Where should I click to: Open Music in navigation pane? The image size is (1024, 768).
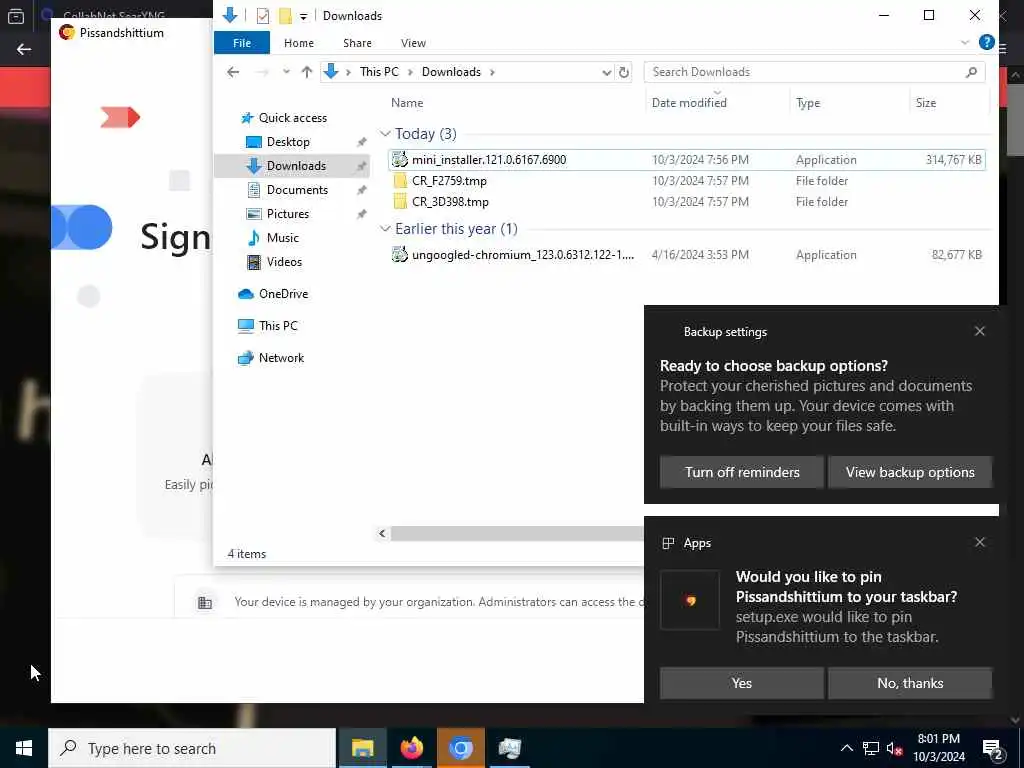tap(282, 238)
